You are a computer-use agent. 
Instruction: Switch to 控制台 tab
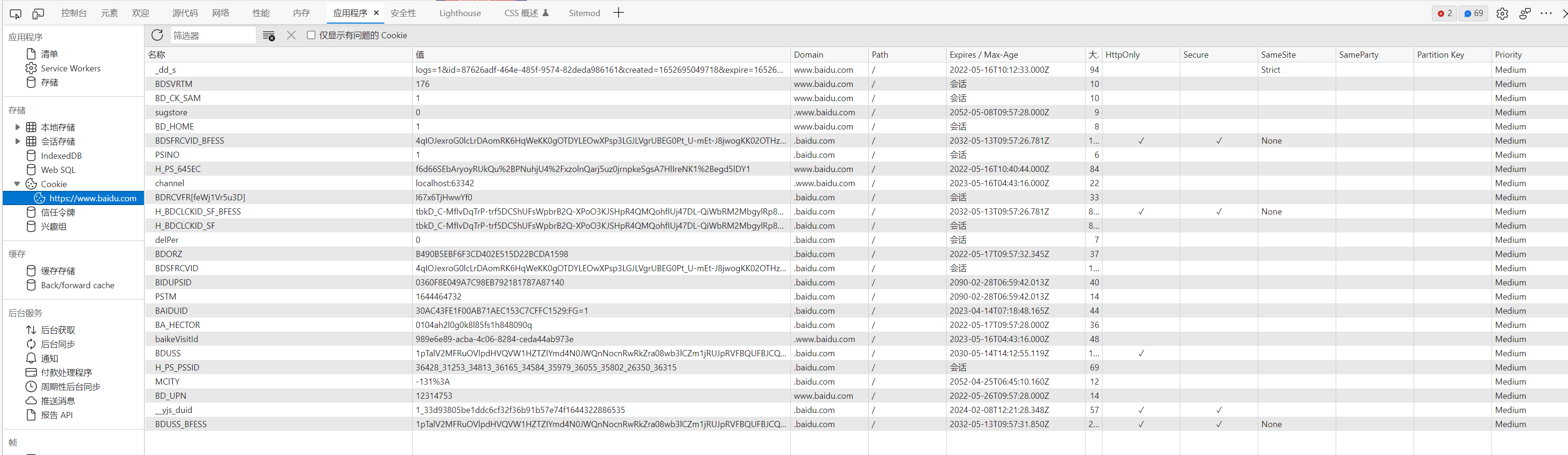(x=74, y=13)
